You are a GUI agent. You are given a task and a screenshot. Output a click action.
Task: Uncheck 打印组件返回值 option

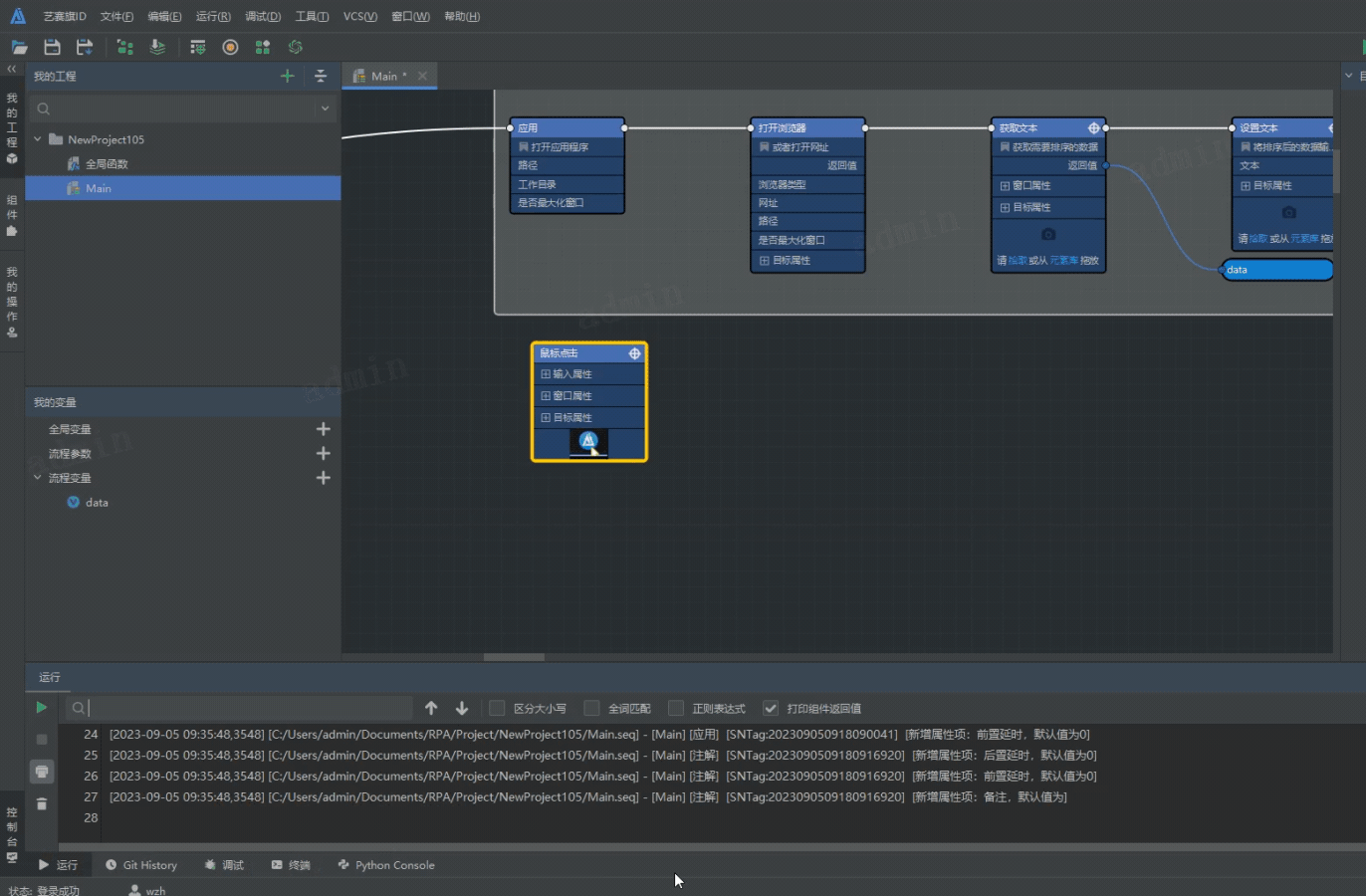click(770, 708)
